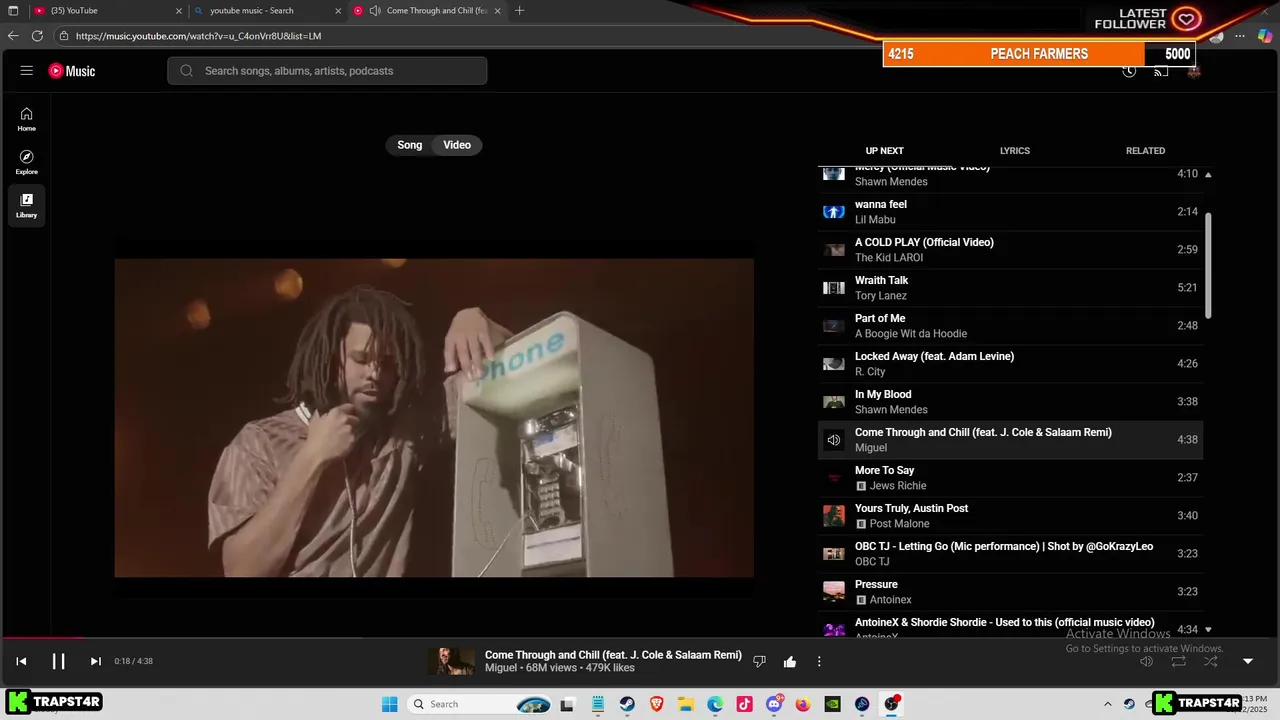Like the current song with thumbs up
The width and height of the screenshot is (1280, 720).
point(790,661)
